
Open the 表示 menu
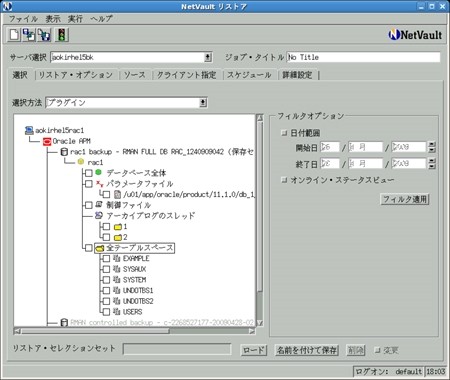[x=53, y=19]
